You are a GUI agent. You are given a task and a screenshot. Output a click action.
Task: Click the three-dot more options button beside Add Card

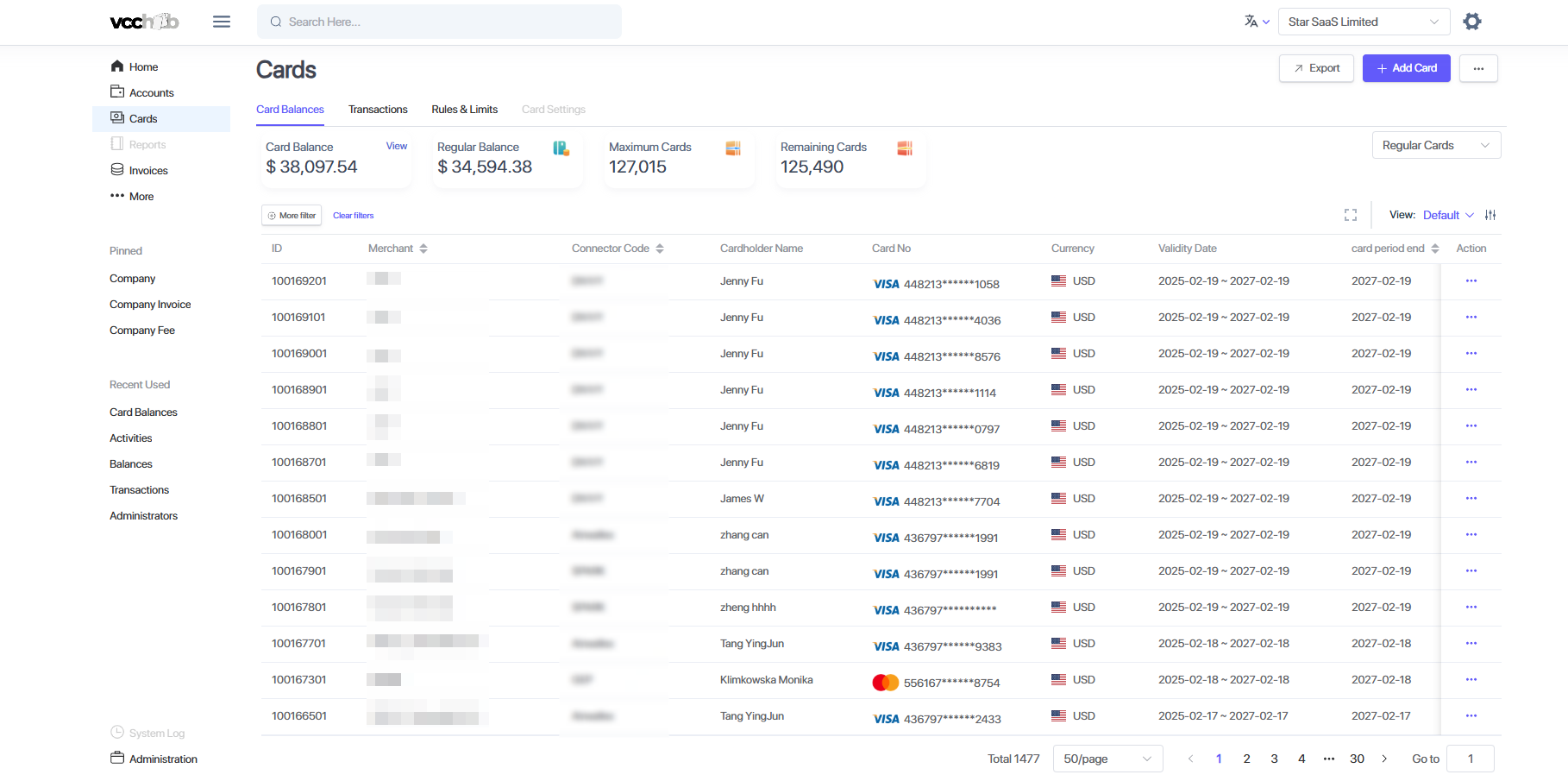(1478, 68)
